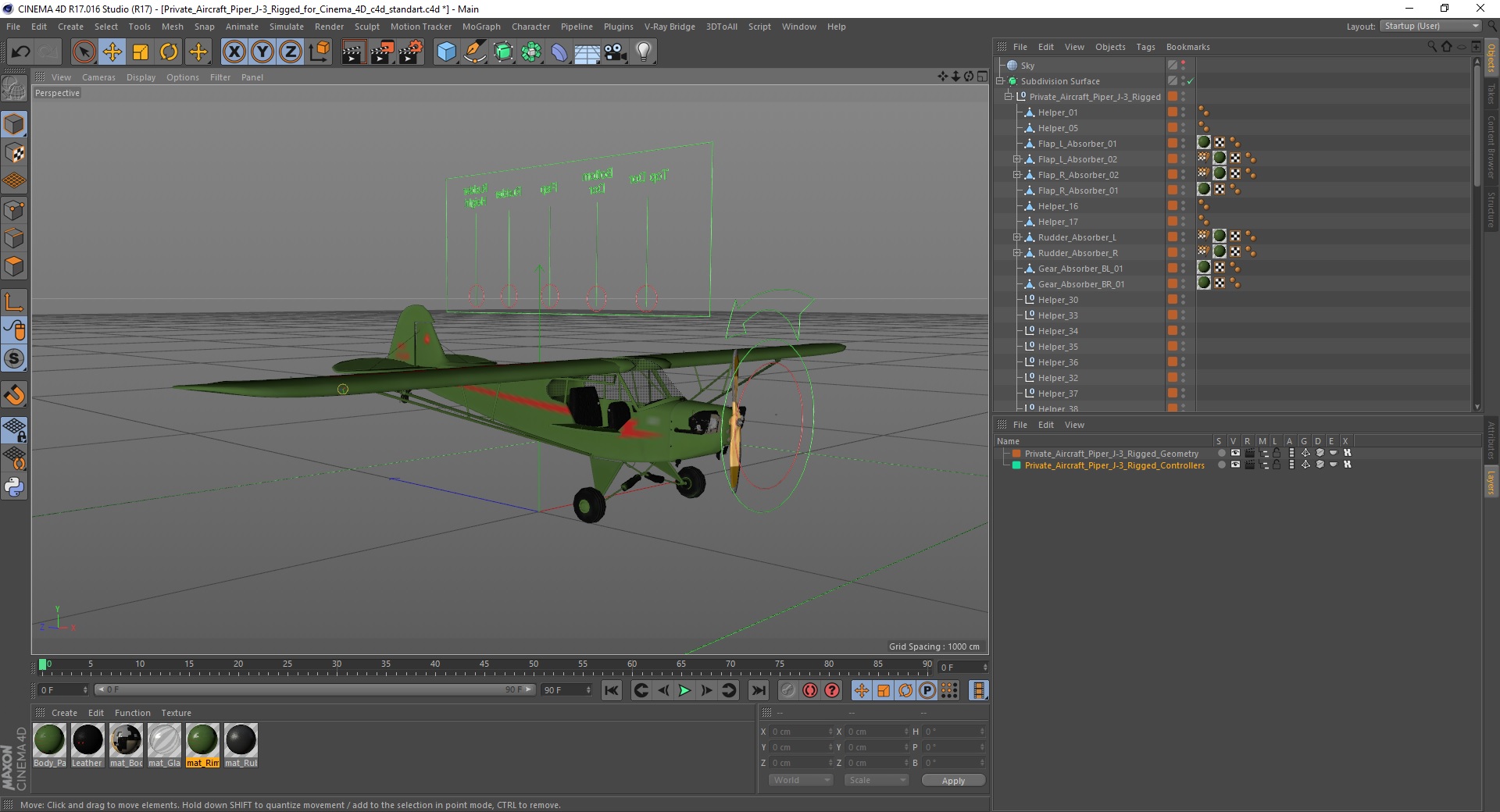
Task: Switch to Edges mode icon
Action: point(14,237)
